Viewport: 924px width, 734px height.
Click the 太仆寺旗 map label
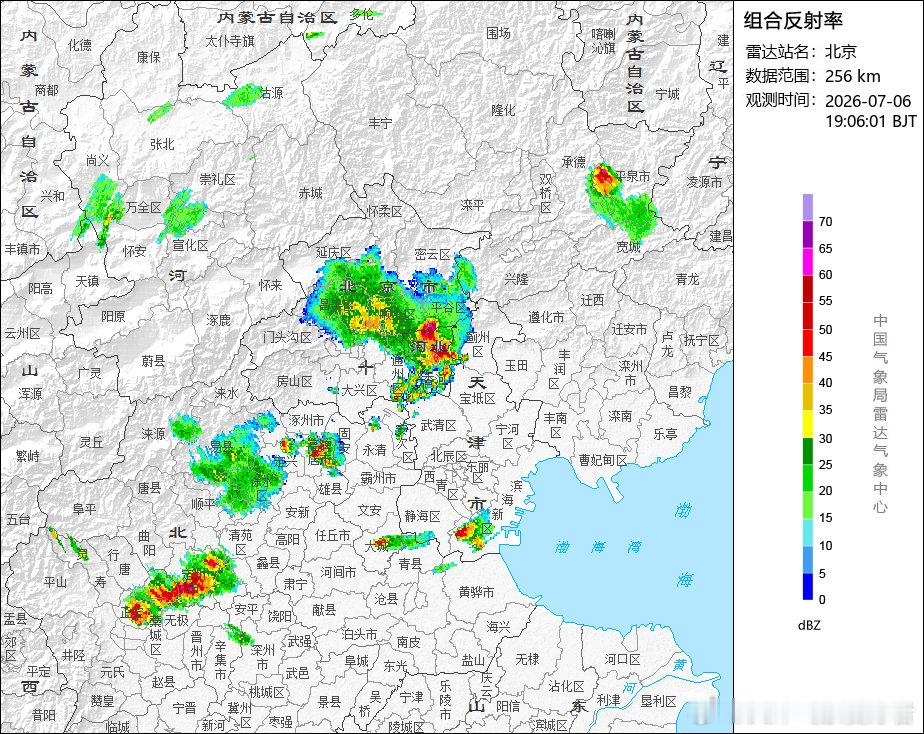click(230, 41)
